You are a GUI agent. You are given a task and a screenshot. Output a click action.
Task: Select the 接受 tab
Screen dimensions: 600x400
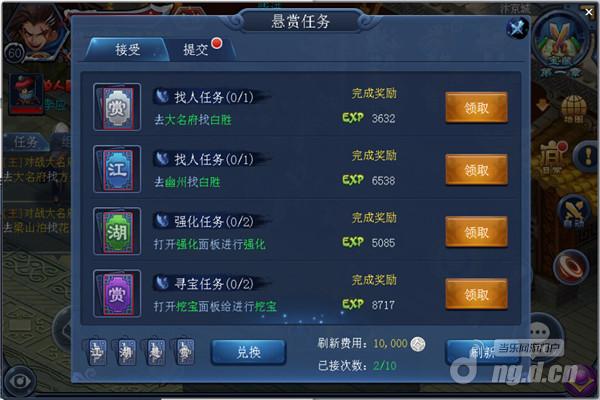(x=127, y=49)
